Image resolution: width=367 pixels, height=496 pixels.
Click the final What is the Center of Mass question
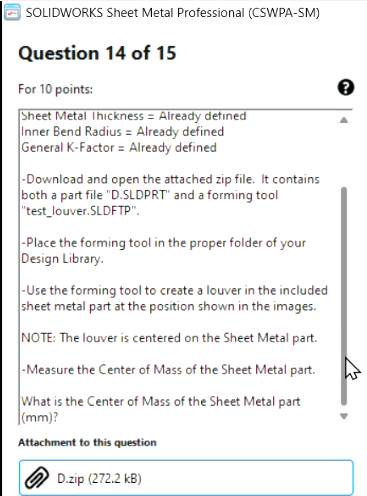[x=161, y=409]
